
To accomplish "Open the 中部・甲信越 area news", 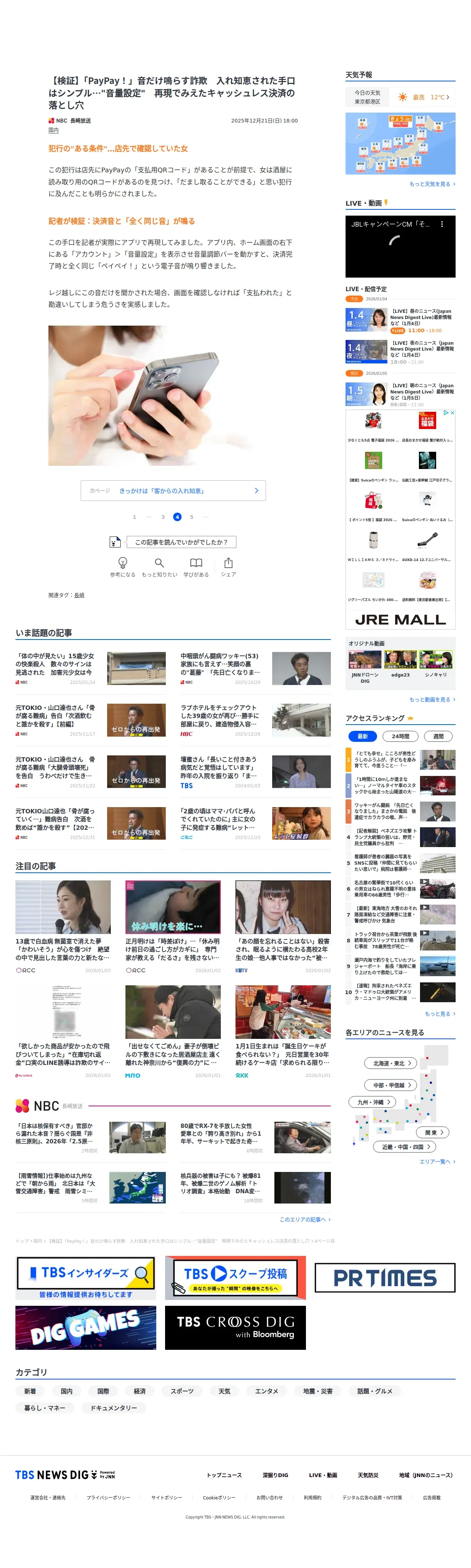I will point(391,1085).
